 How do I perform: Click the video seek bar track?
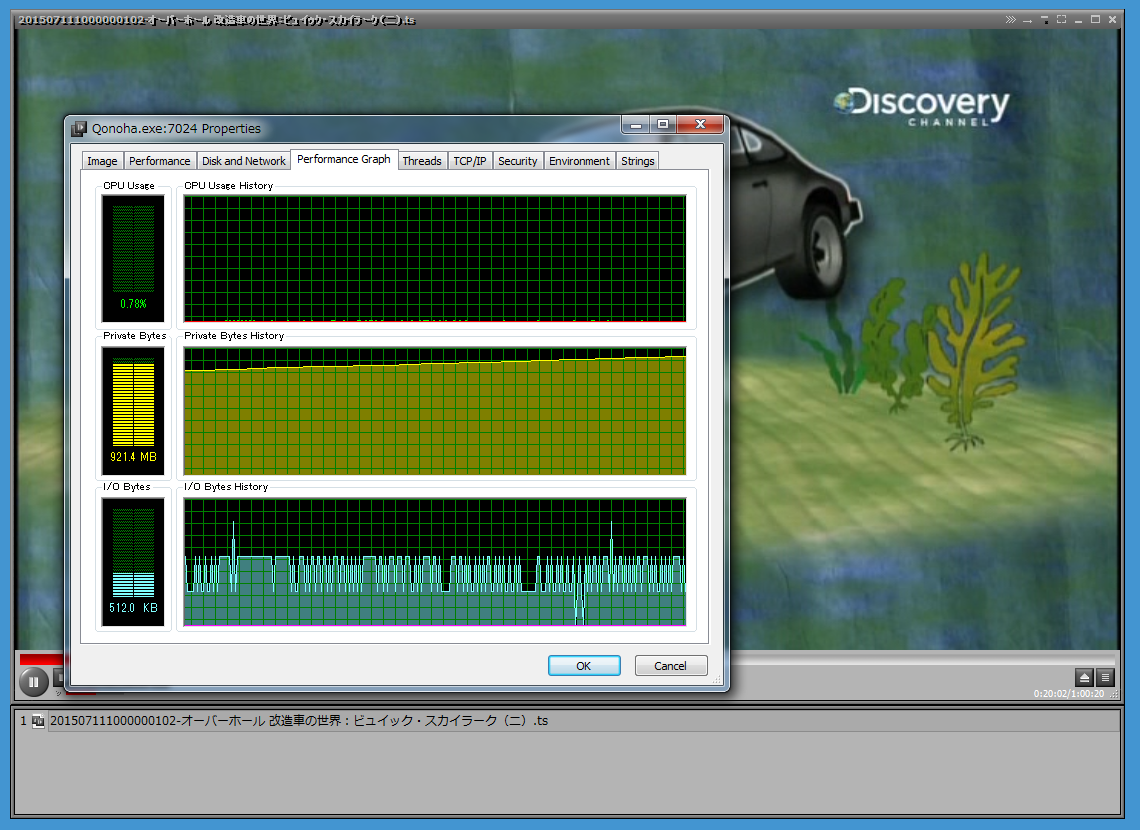900,658
